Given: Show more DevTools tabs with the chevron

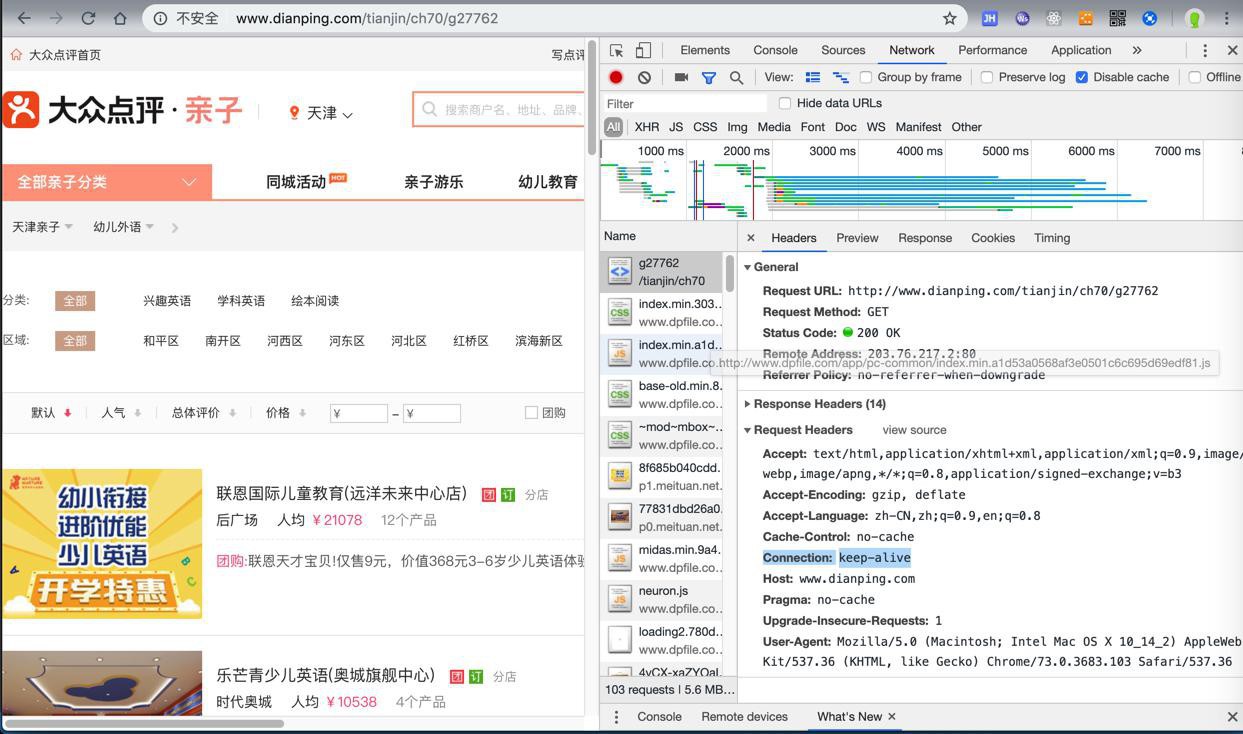Looking at the screenshot, I should (x=1137, y=50).
